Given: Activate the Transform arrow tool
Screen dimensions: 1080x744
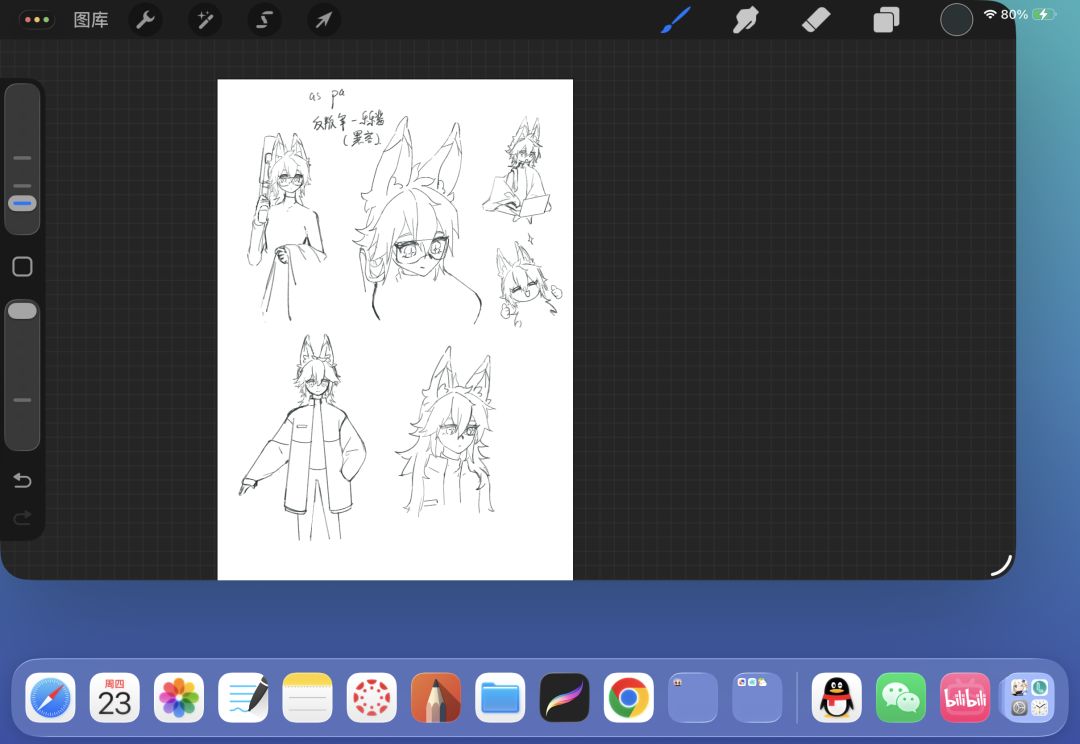Looking at the screenshot, I should point(323,20).
